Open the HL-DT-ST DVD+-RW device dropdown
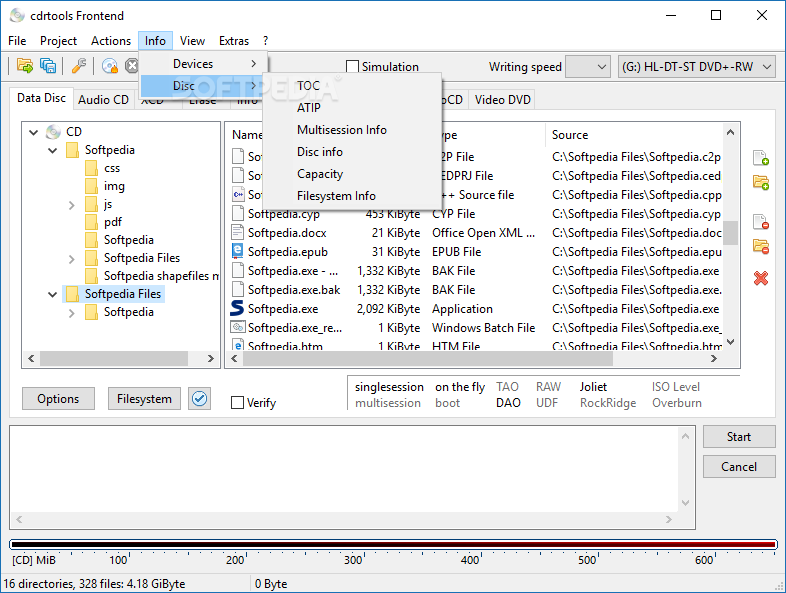 point(696,67)
